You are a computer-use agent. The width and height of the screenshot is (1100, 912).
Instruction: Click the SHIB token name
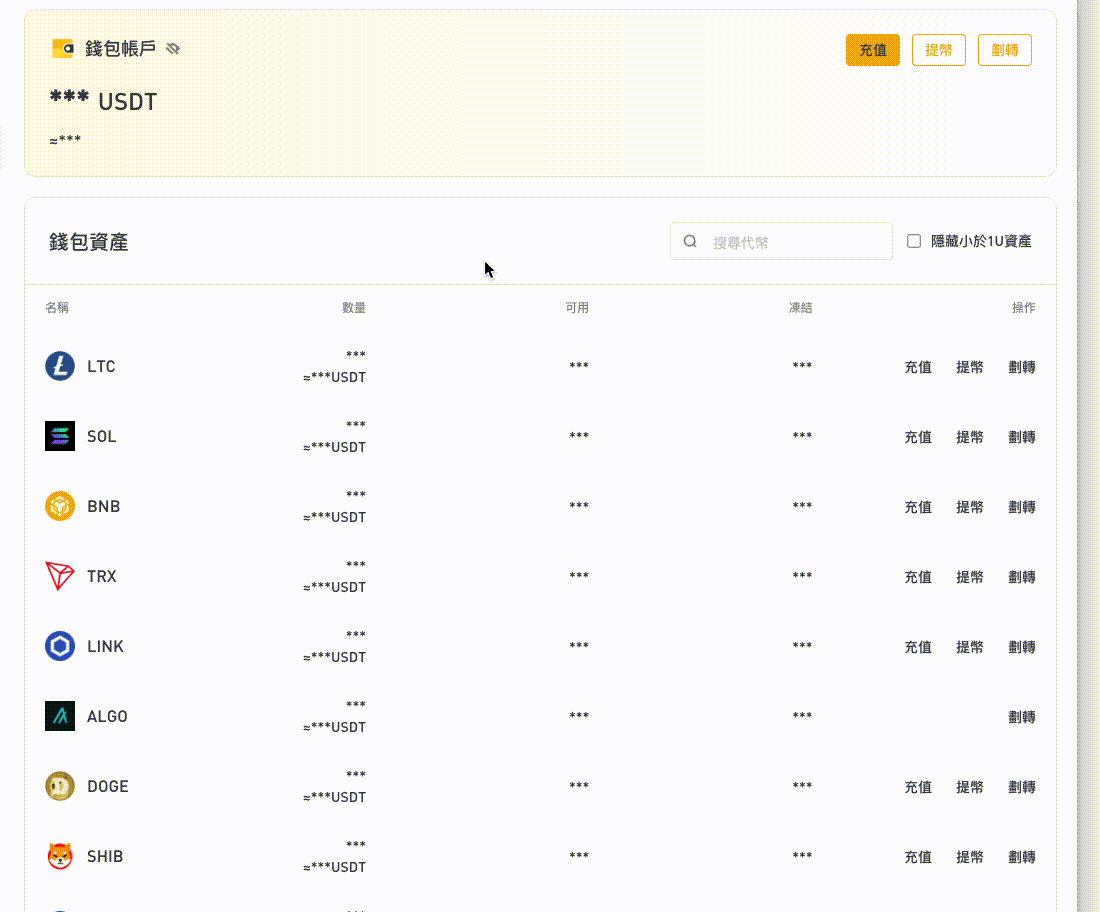coord(105,857)
